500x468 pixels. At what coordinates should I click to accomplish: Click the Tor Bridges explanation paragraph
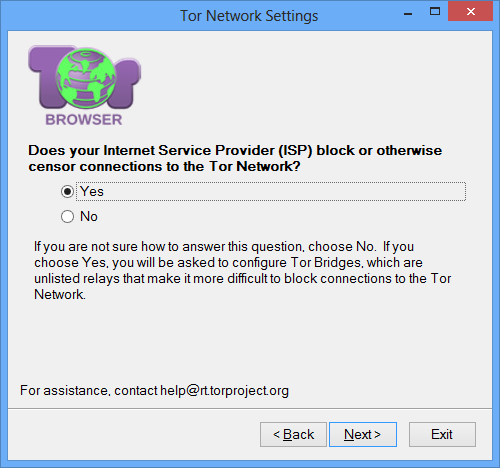point(242,271)
